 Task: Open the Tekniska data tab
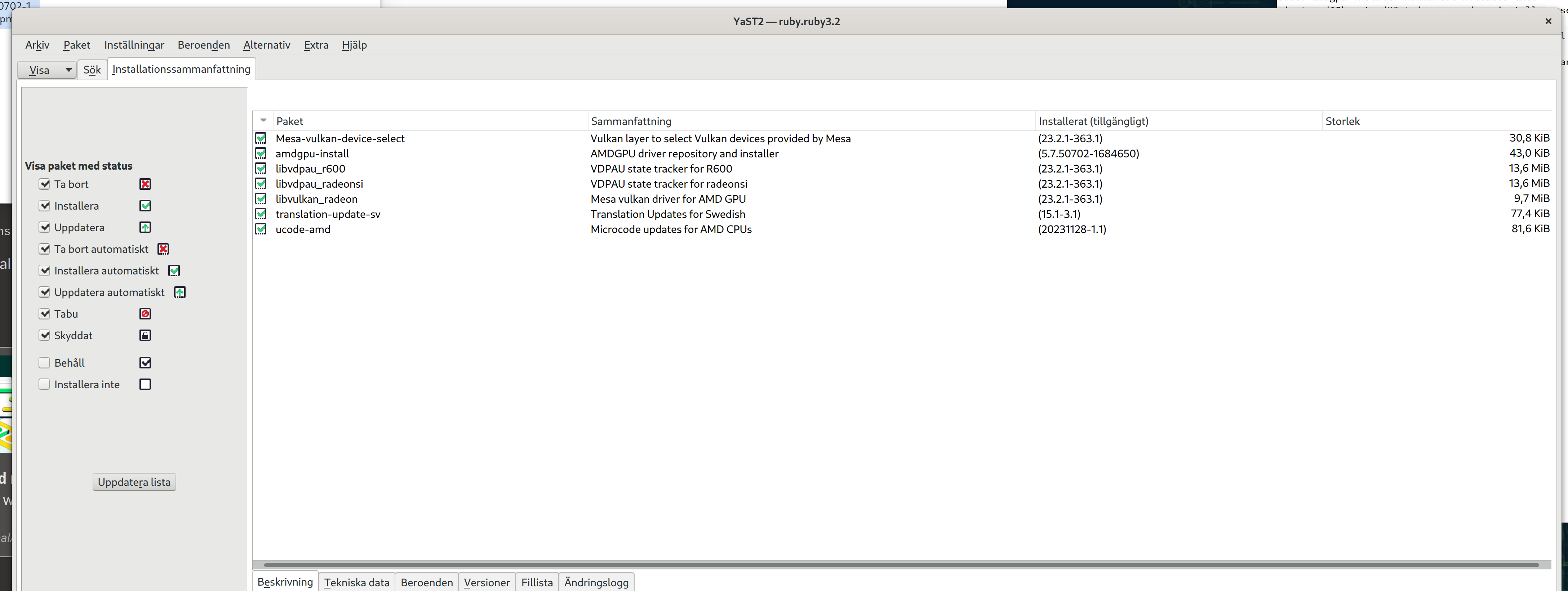(356, 582)
